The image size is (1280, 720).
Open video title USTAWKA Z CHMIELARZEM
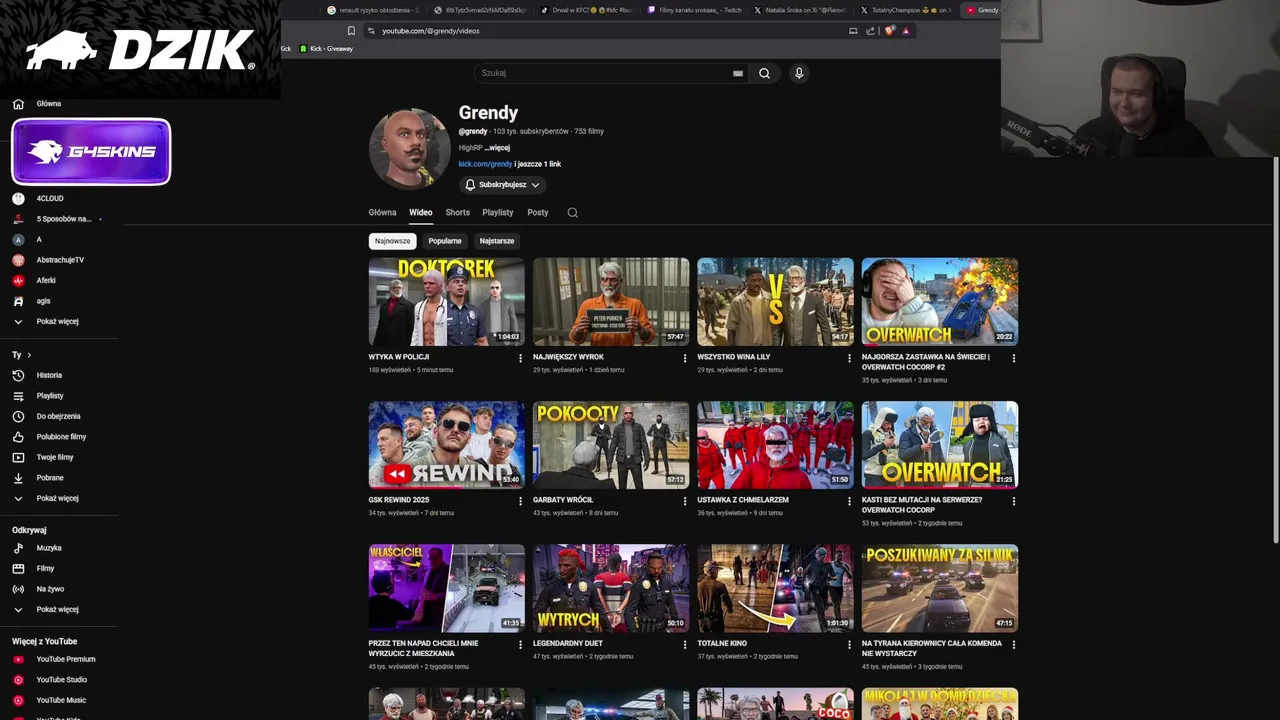743,500
